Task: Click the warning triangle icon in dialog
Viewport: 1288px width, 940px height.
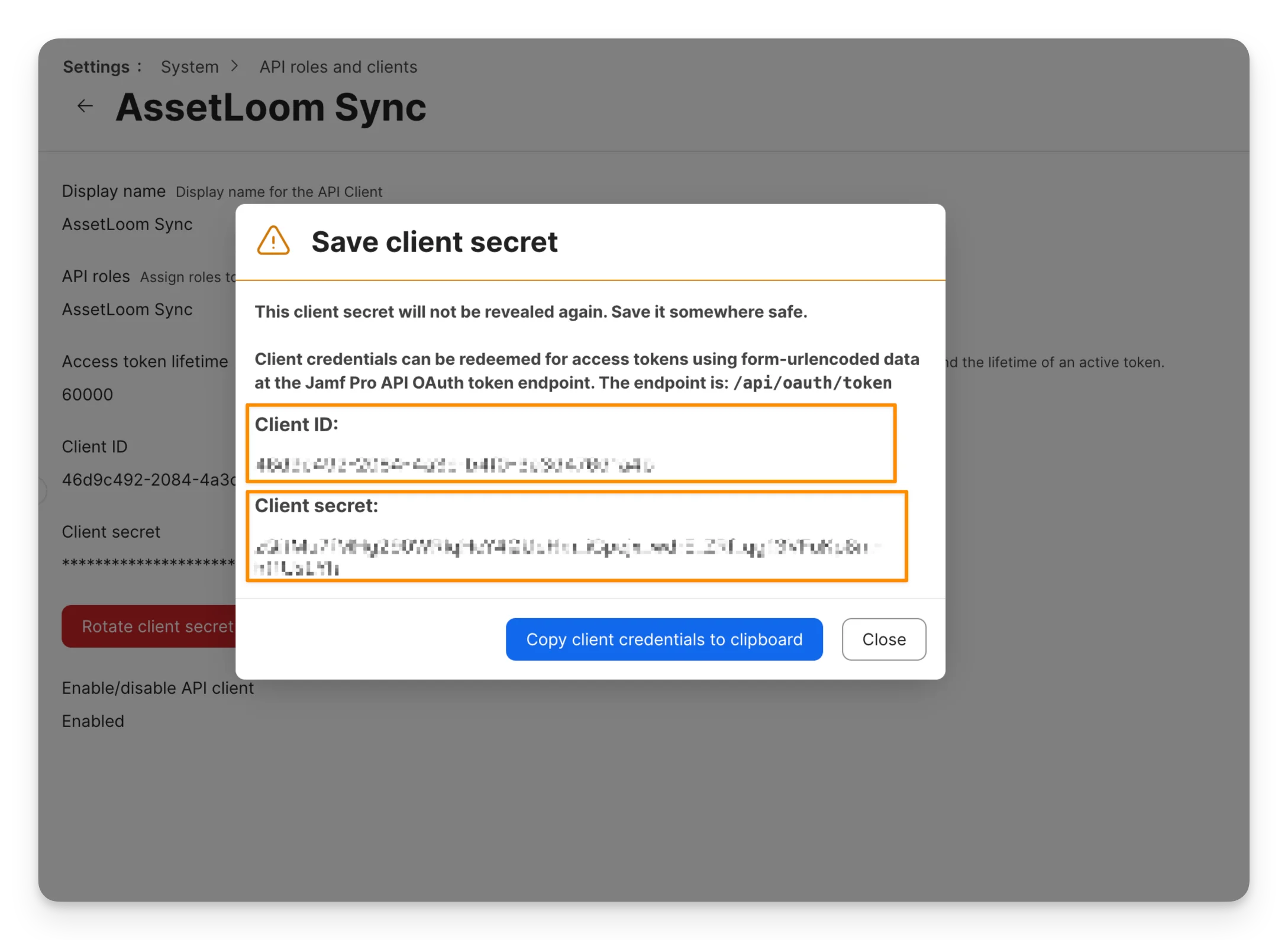Action: [273, 241]
